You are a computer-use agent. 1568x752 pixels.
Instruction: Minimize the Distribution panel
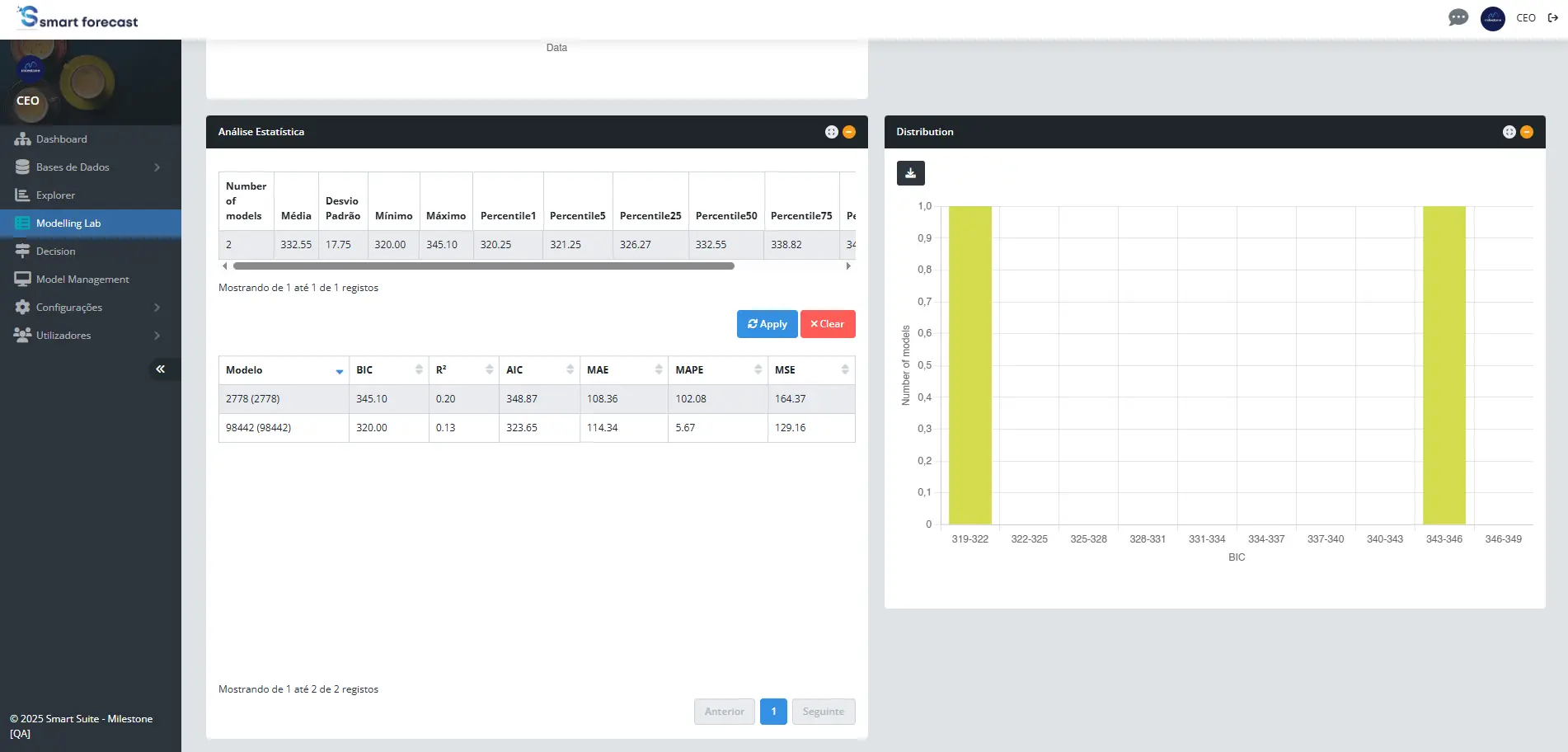(x=1527, y=132)
